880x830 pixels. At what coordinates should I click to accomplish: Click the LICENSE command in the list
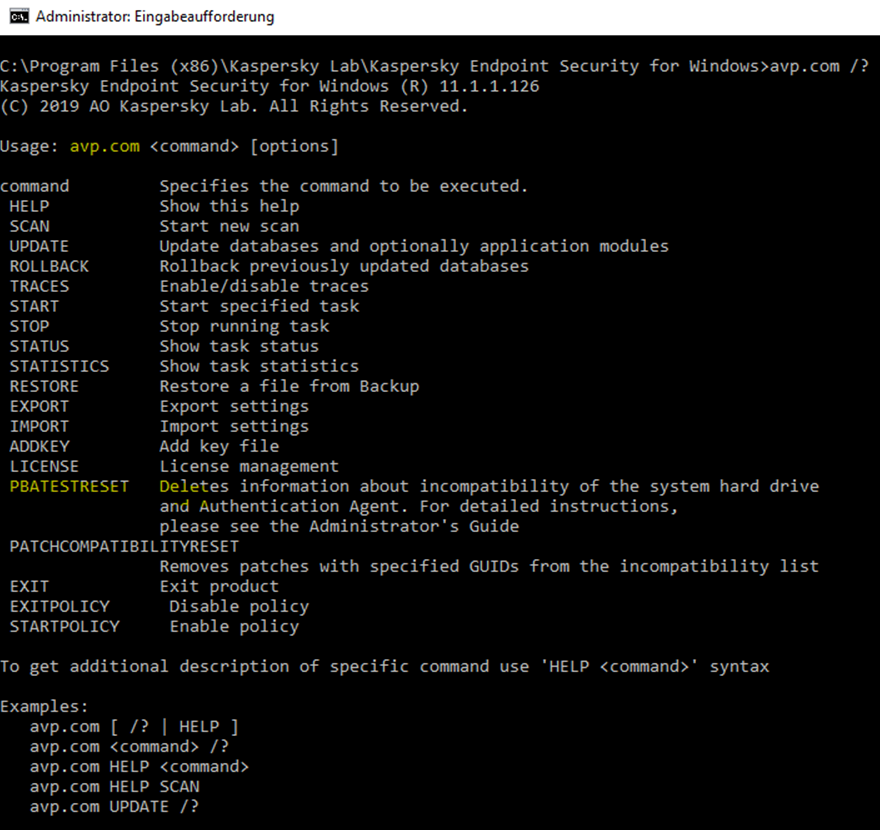44,466
